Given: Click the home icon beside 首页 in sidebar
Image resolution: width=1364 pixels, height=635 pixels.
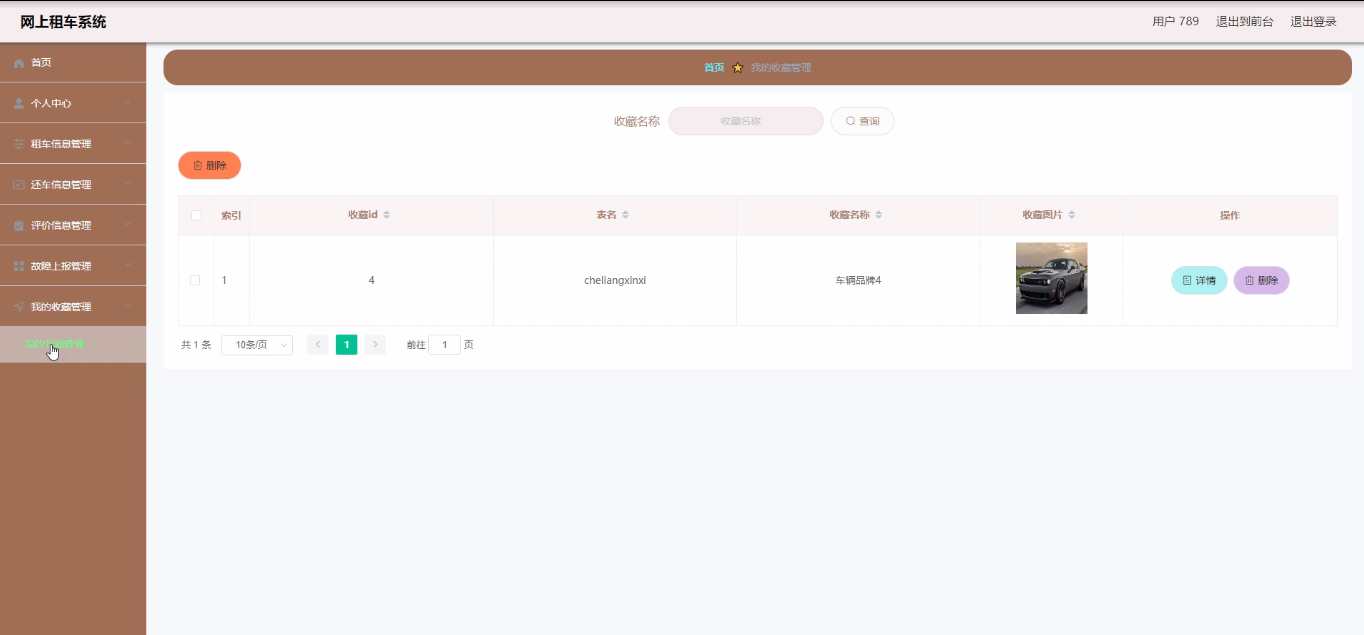Looking at the screenshot, I should tap(19, 63).
